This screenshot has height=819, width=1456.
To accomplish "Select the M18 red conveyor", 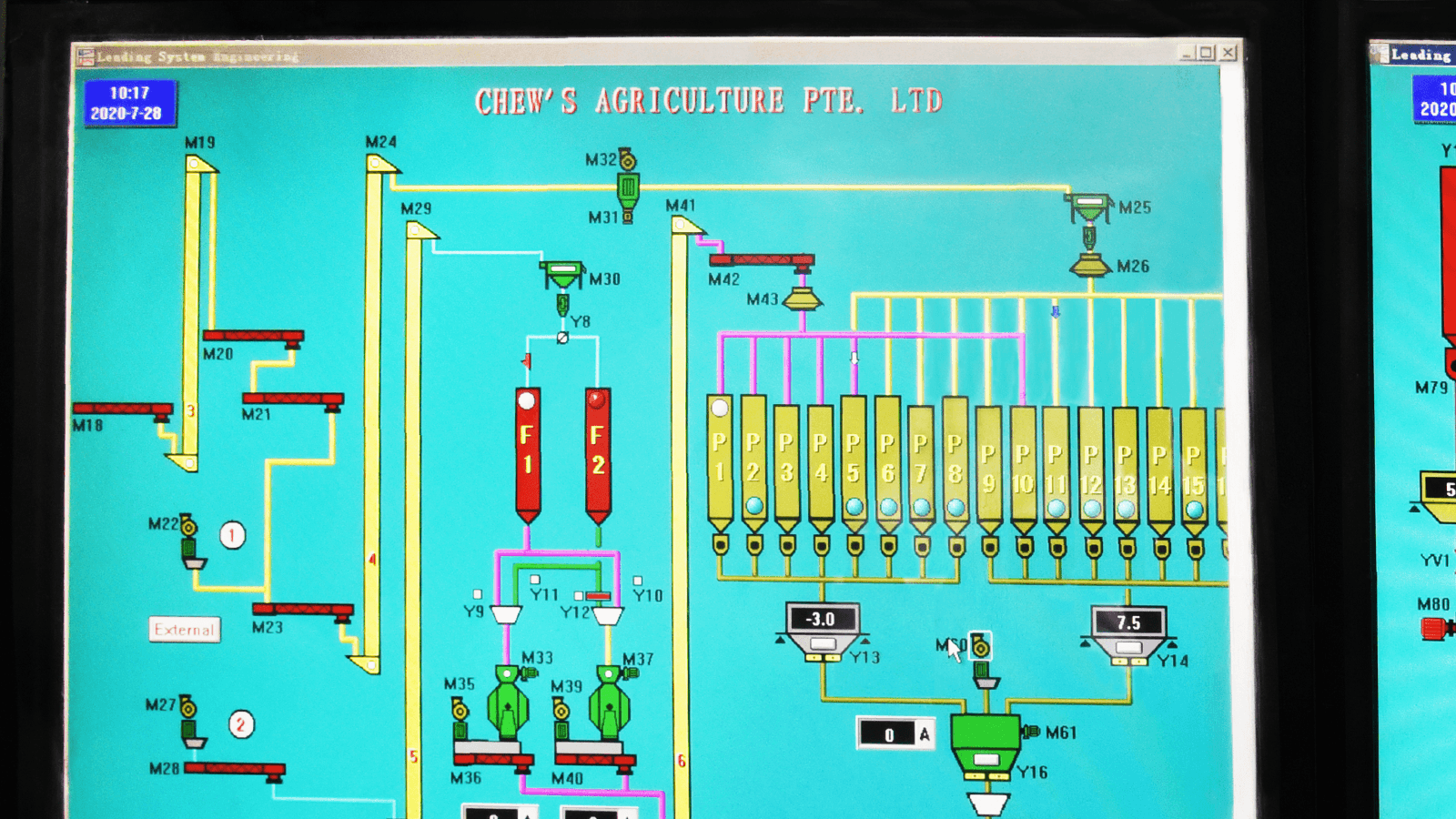I will point(123,410).
